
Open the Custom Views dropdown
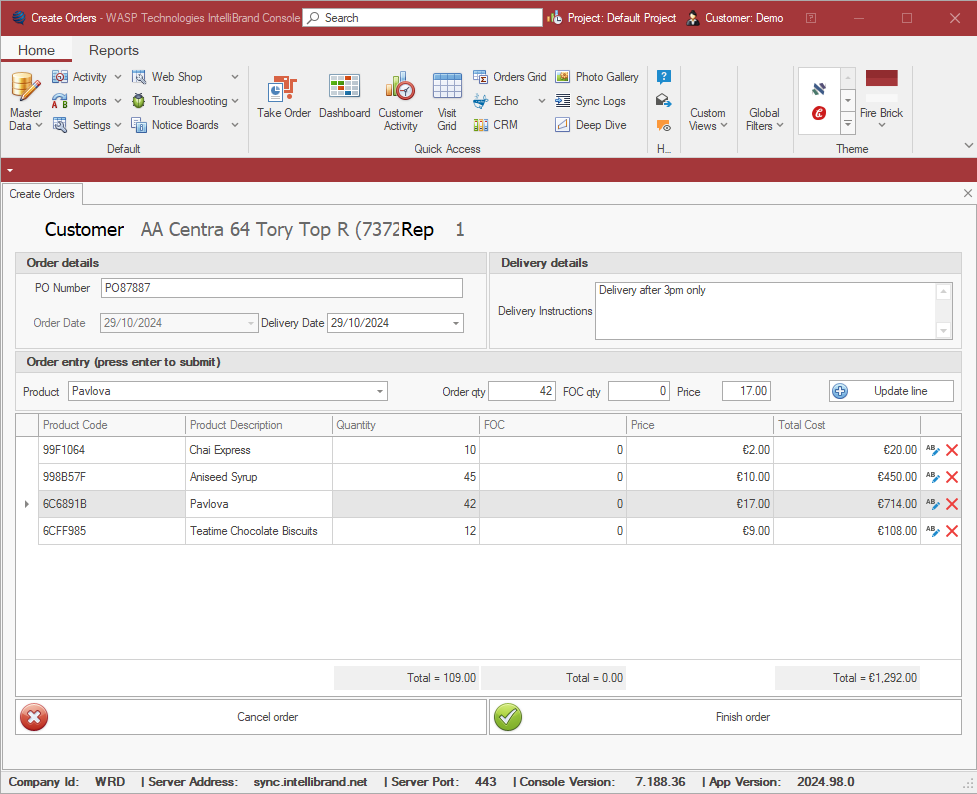pyautogui.click(x=708, y=119)
